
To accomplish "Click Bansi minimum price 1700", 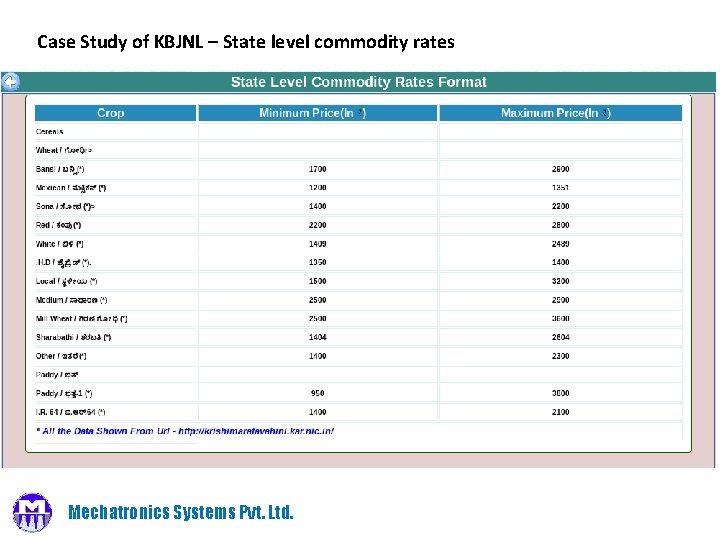I will [317, 169].
